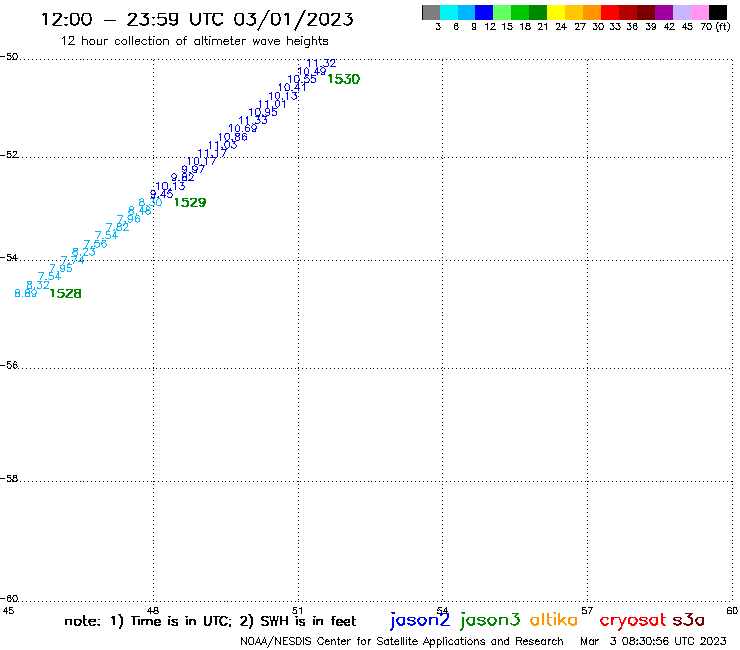Select the orange 27–30 ft swatch
Viewport: 740px width, 650px height.
tap(592, 12)
